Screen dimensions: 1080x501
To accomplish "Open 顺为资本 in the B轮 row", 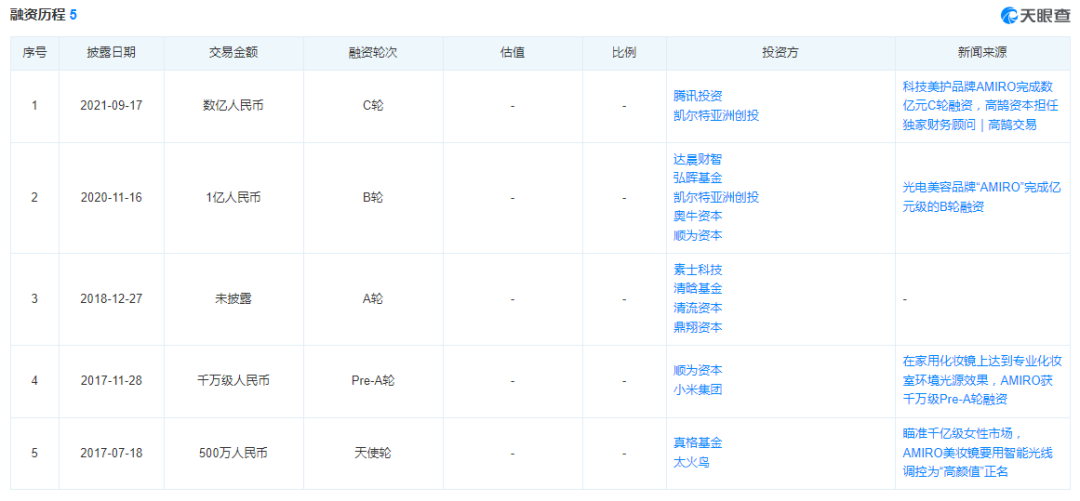I will point(697,235).
